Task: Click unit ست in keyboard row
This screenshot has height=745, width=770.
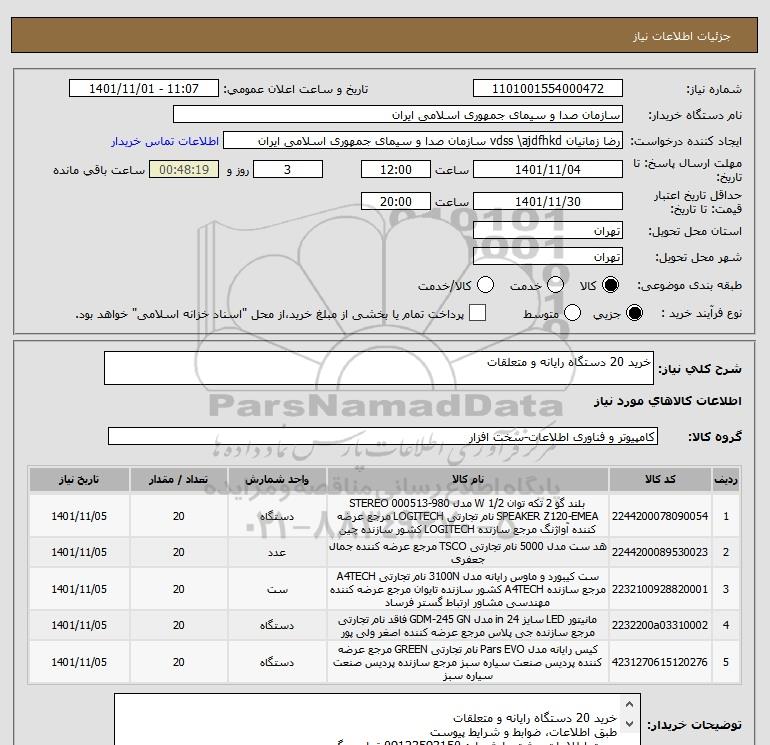Action: 277,589
